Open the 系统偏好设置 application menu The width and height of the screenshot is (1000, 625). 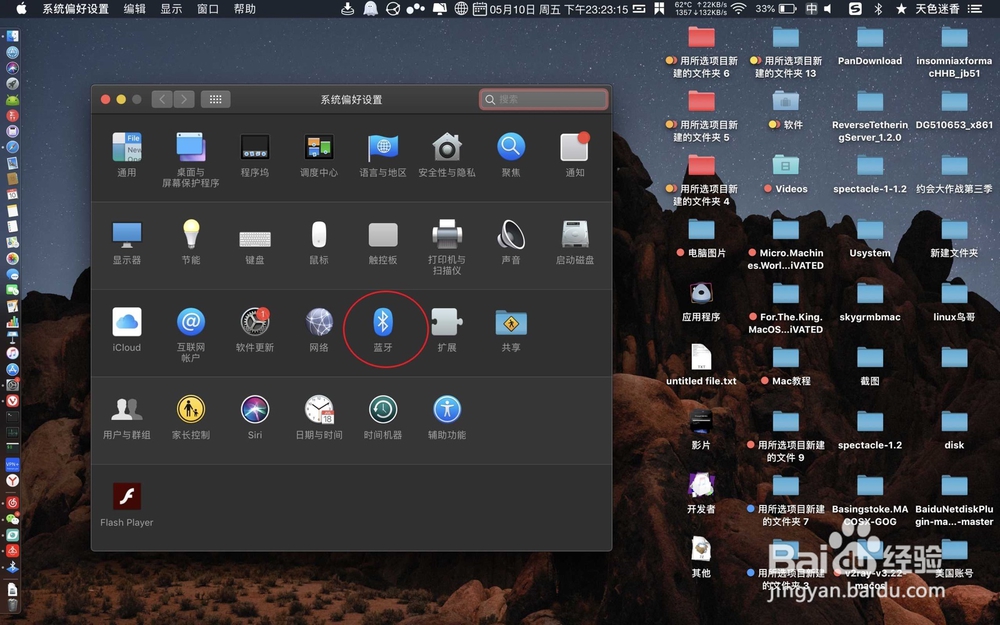(75, 9)
